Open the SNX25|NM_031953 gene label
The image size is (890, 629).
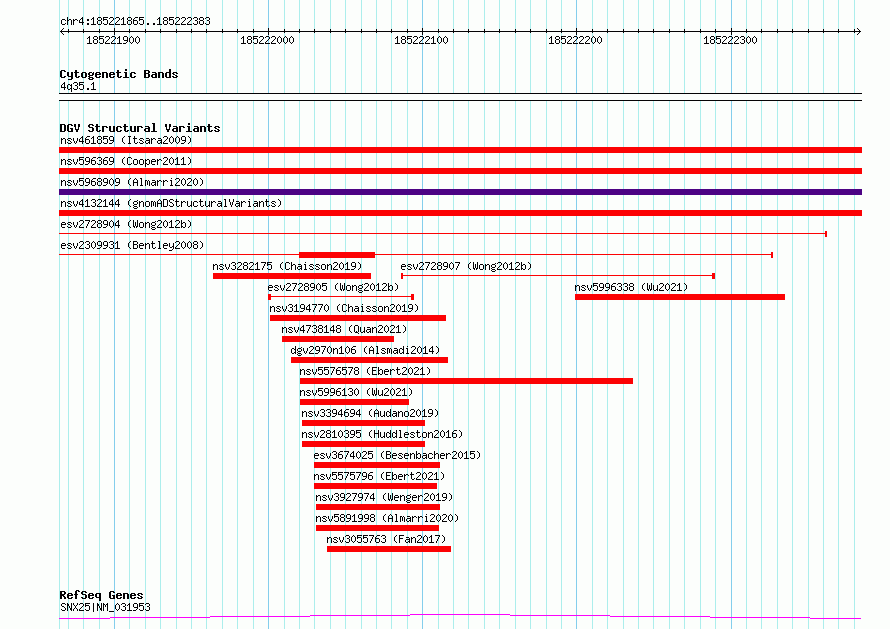pos(105,607)
